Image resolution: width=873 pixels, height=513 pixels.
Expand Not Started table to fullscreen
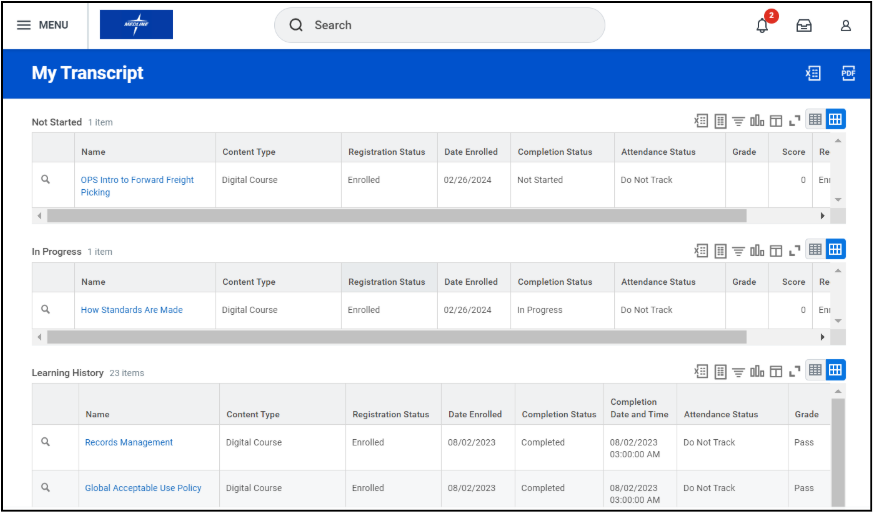click(x=795, y=120)
